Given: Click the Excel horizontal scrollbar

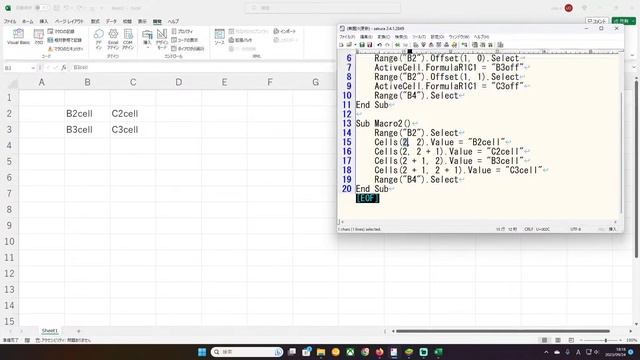Looking at the screenshot, I should [502, 331].
